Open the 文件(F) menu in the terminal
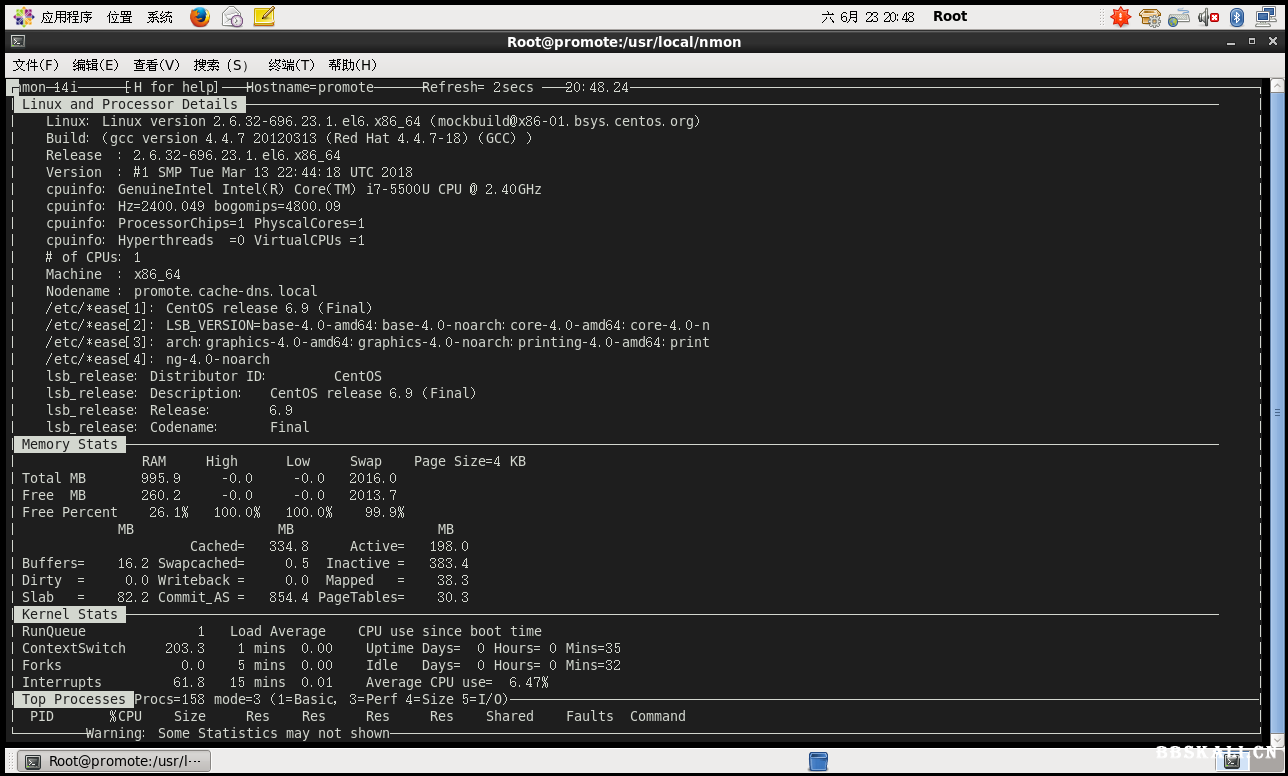This screenshot has height=776, width=1288. 35,65
